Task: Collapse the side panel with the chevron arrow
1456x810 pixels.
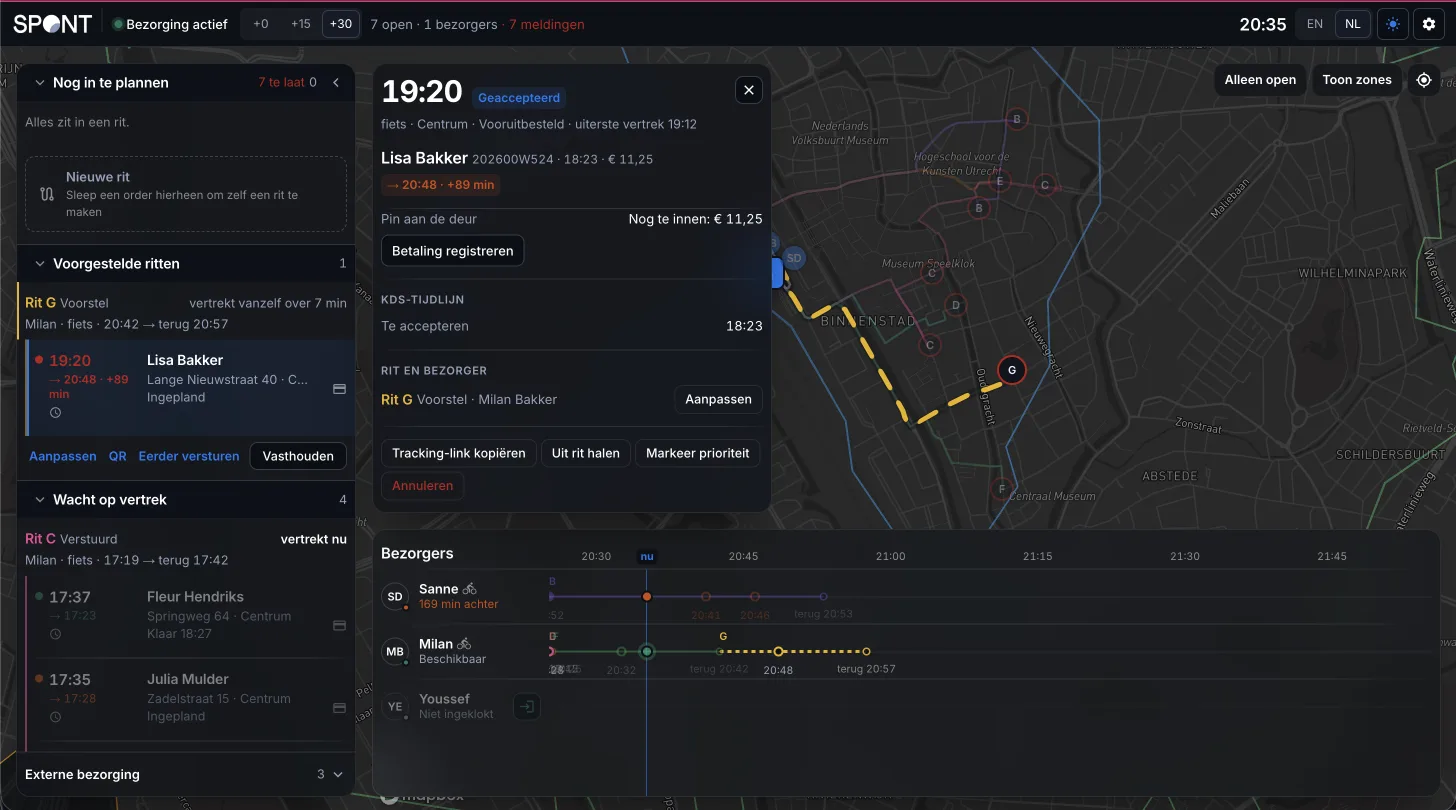Action: [x=336, y=83]
